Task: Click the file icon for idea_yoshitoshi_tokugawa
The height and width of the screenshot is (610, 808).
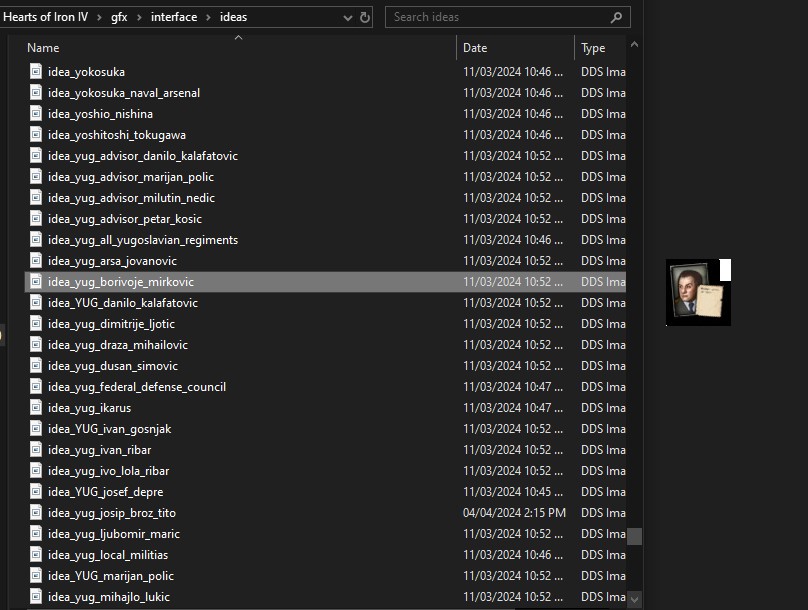Action: coord(36,135)
